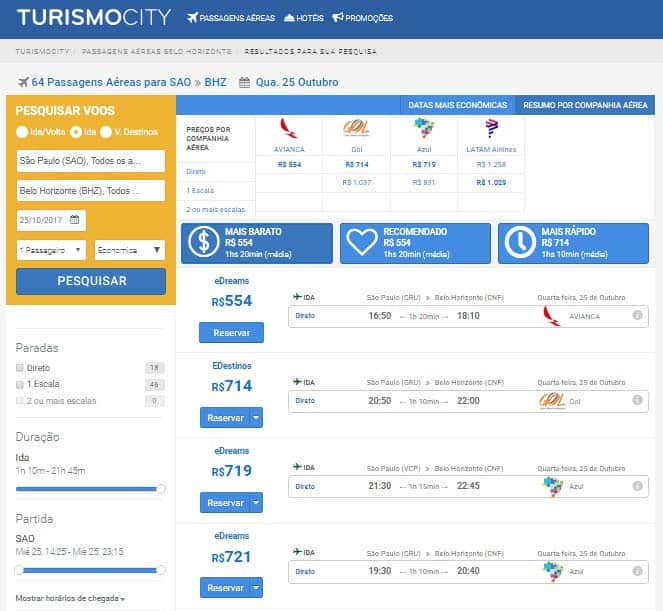The image size is (663, 611).
Task: Click the Partida slider left handle
Action: click(x=19, y=570)
